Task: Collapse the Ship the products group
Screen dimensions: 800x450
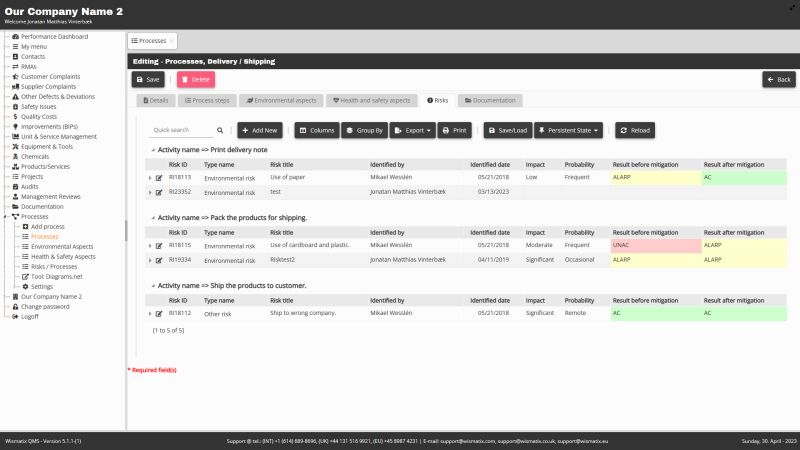Action: pyautogui.click(x=153, y=286)
